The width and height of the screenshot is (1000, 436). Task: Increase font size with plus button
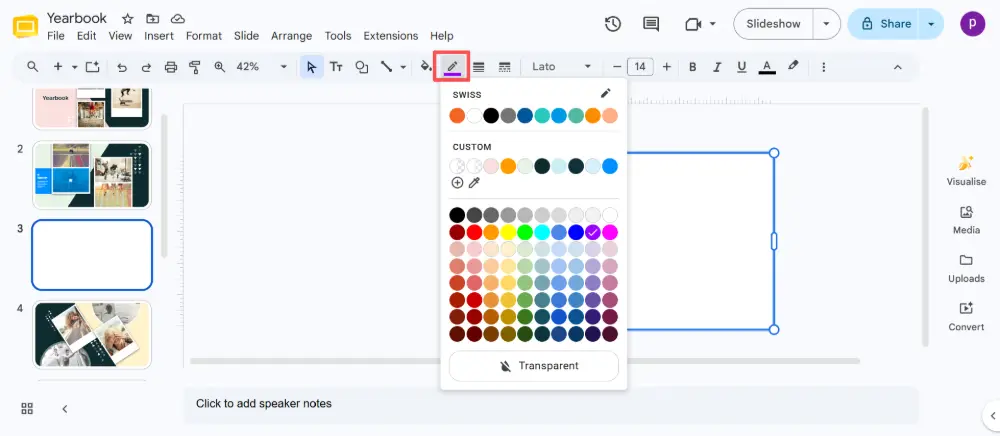pyautogui.click(x=666, y=66)
